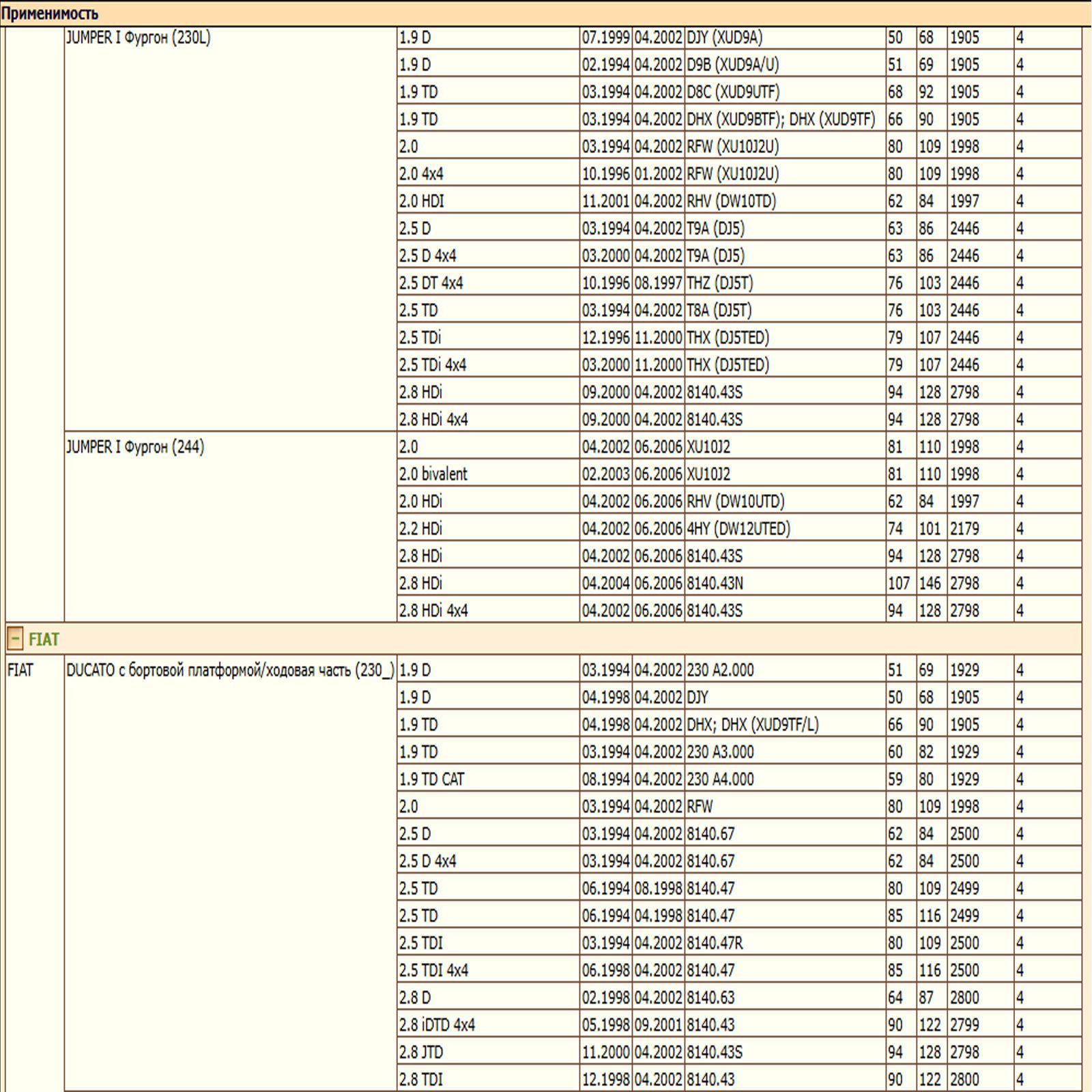The width and height of the screenshot is (1092, 1092).
Task: Click end date 04.1998 in 2.5 TD row
Action: pos(659,916)
